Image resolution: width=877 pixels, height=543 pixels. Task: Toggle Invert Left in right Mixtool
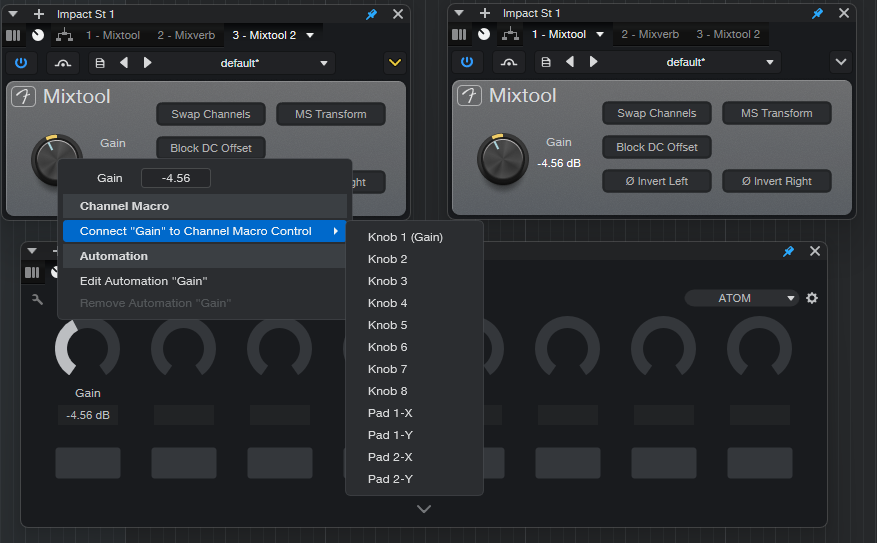(657, 181)
